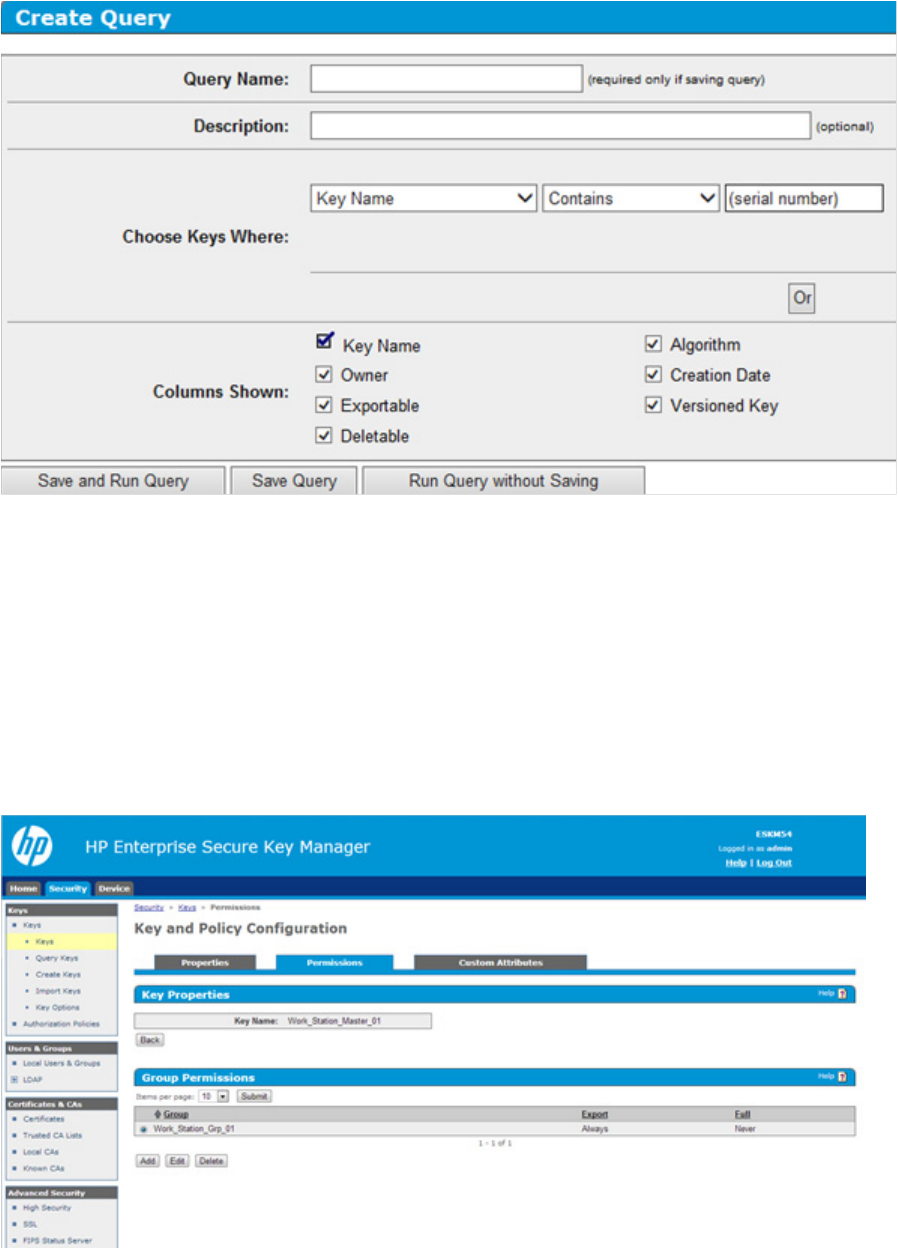The width and height of the screenshot is (898, 1249).
Task: Open Query Keys in sidebar
Action: (56, 957)
